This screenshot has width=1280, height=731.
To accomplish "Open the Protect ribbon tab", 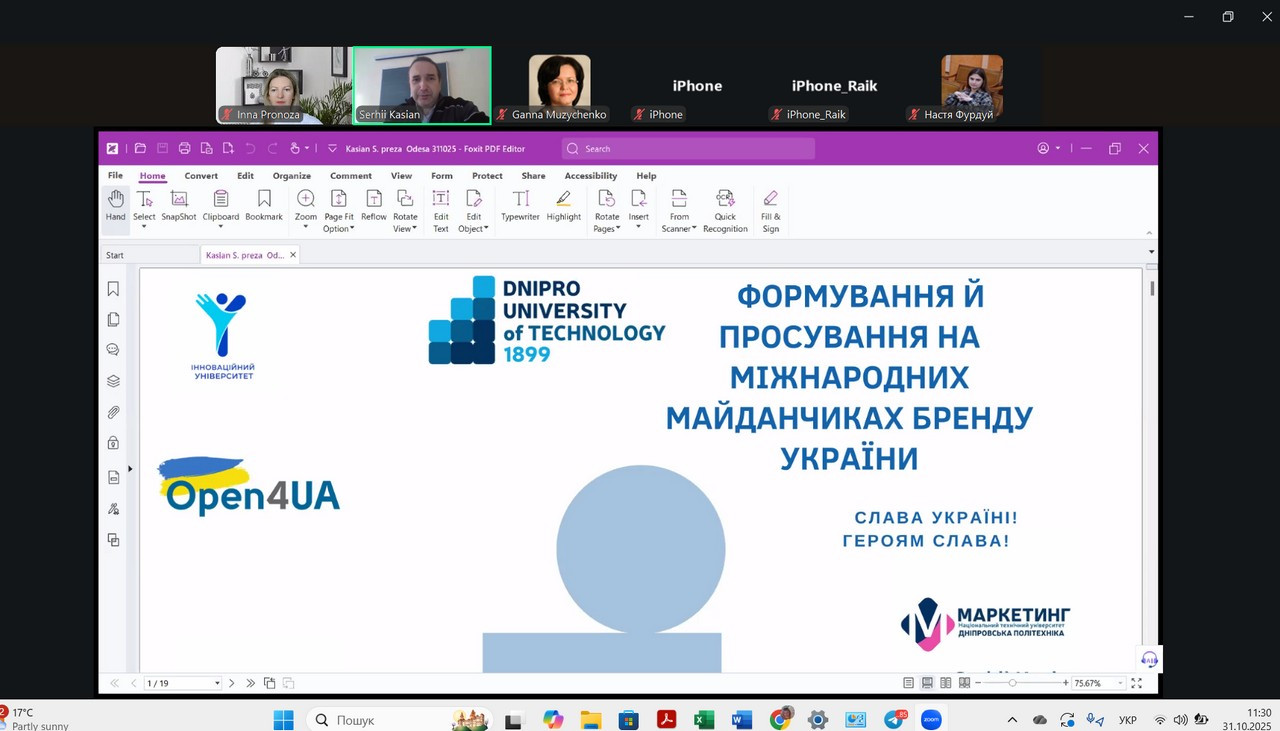I will (487, 176).
